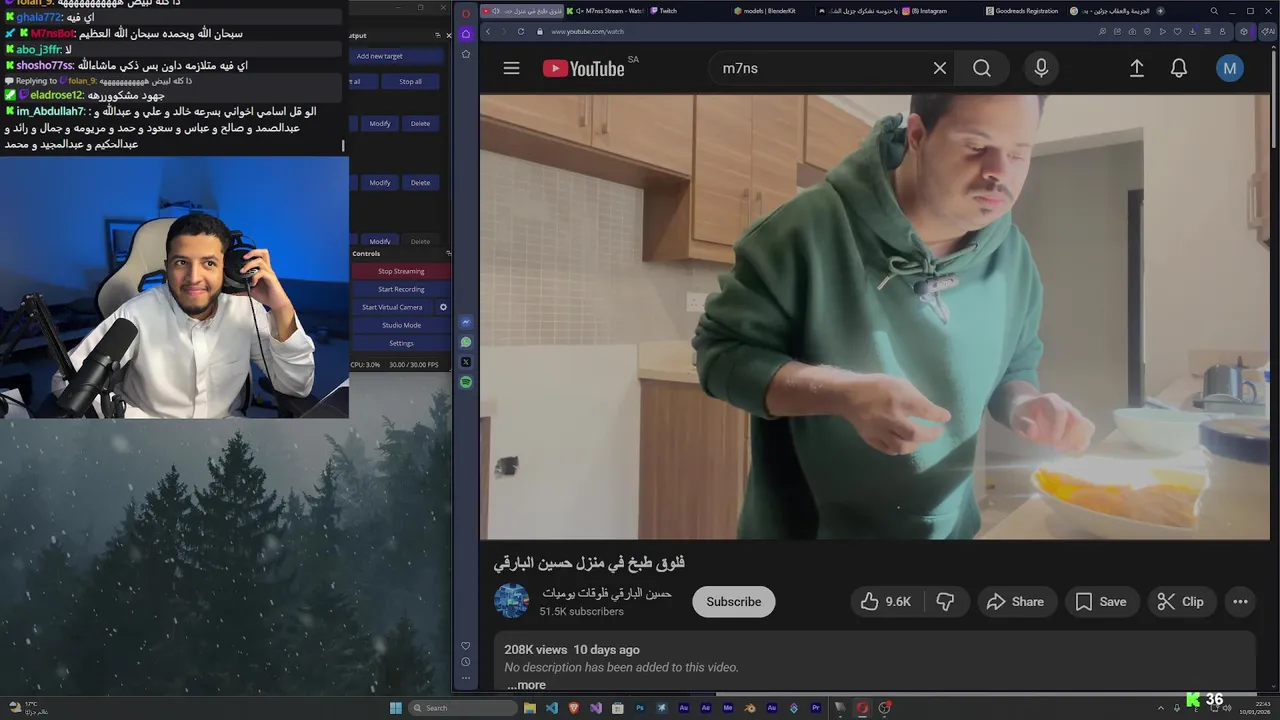Open the Opera sidebar bookmarks star icon
Image resolution: width=1280 pixels, height=720 pixels.
tap(466, 54)
